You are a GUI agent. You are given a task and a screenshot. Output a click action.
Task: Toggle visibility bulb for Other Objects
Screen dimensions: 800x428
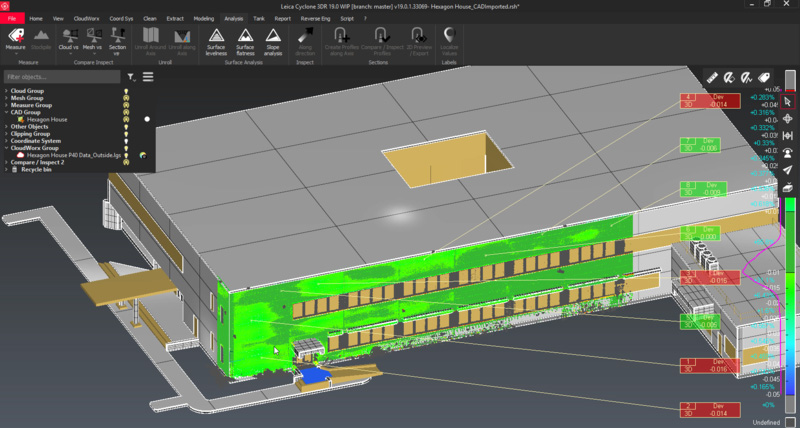tap(126, 127)
